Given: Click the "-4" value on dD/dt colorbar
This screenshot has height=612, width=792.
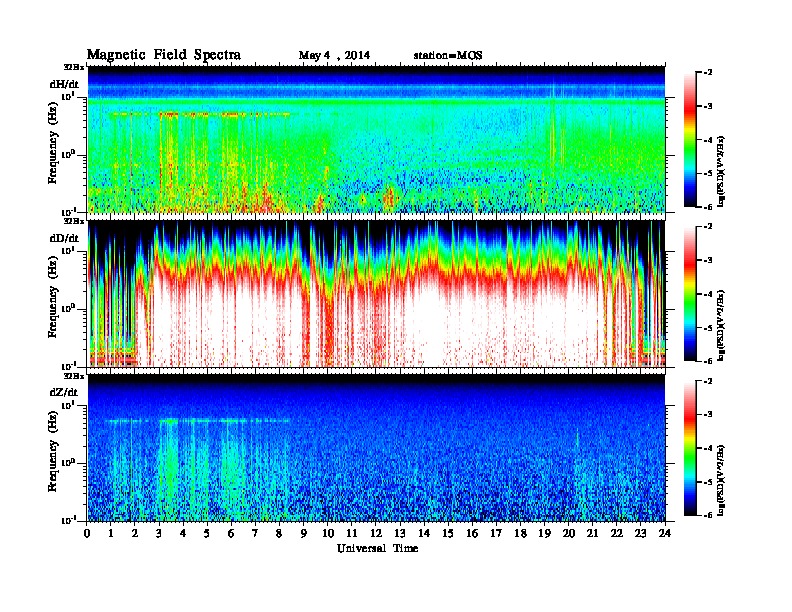Looking at the screenshot, I should [x=708, y=294].
